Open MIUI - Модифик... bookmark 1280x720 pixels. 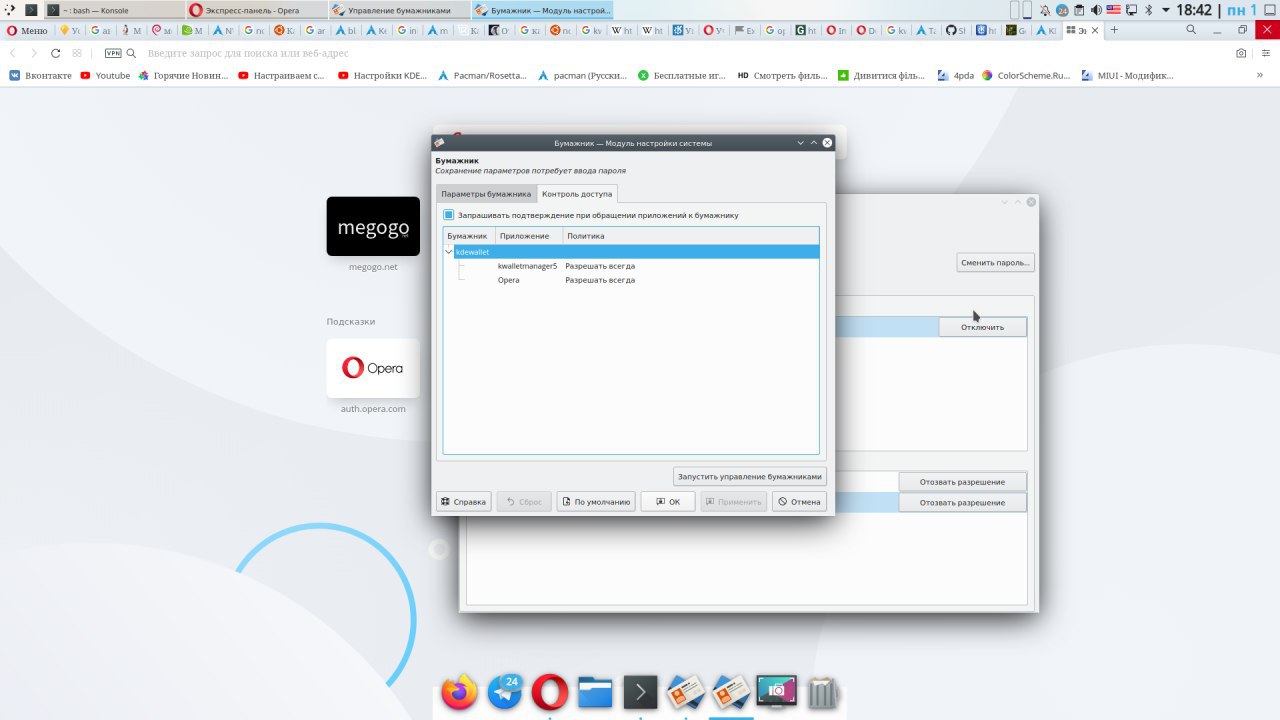click(x=1127, y=75)
